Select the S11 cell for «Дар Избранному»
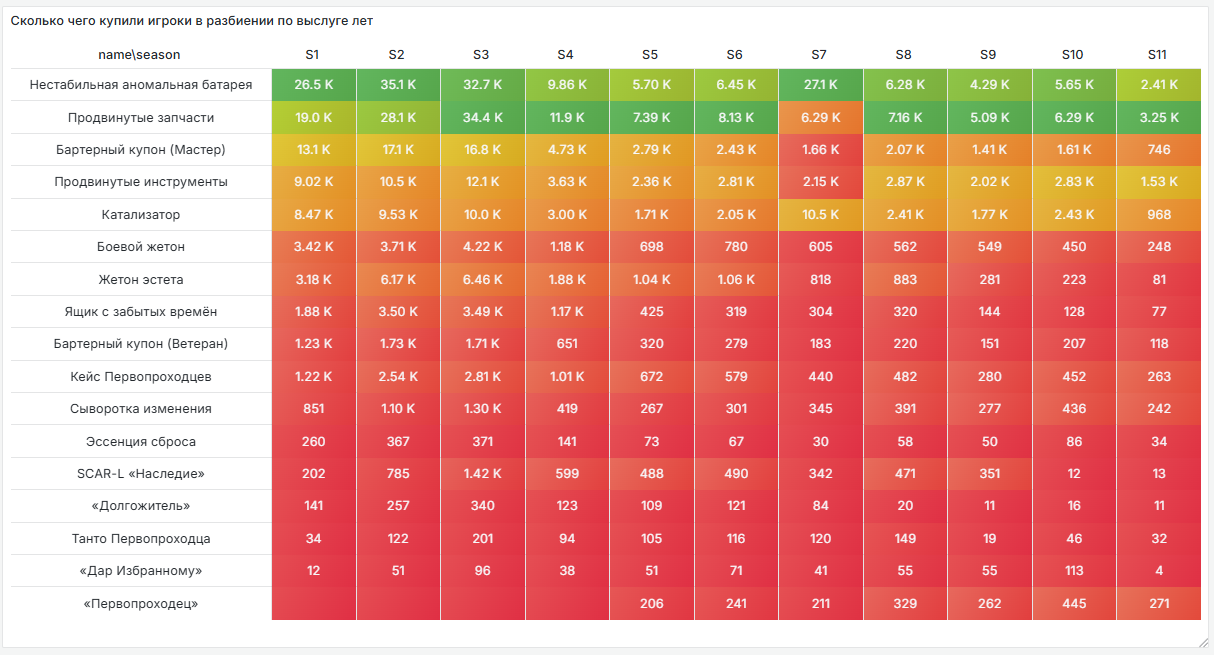 (1157, 571)
